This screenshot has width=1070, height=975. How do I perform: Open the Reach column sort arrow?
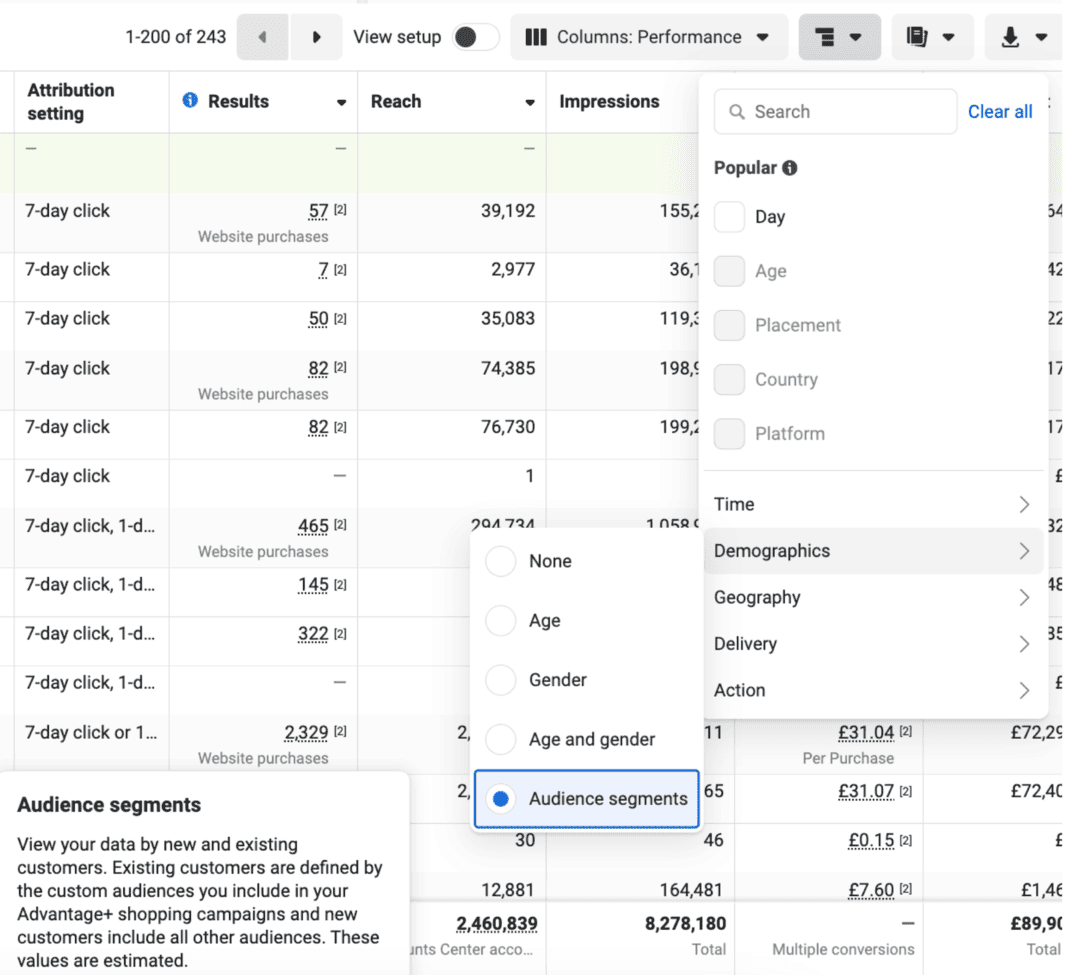530,102
